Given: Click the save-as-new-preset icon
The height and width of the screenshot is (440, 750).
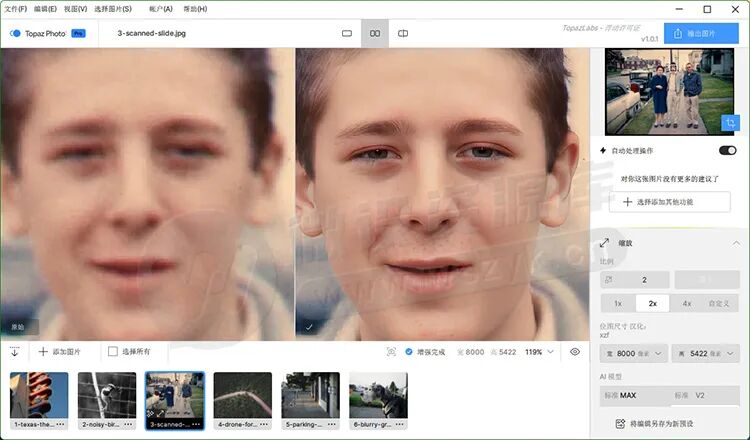Looking at the screenshot, I should (x=620, y=423).
